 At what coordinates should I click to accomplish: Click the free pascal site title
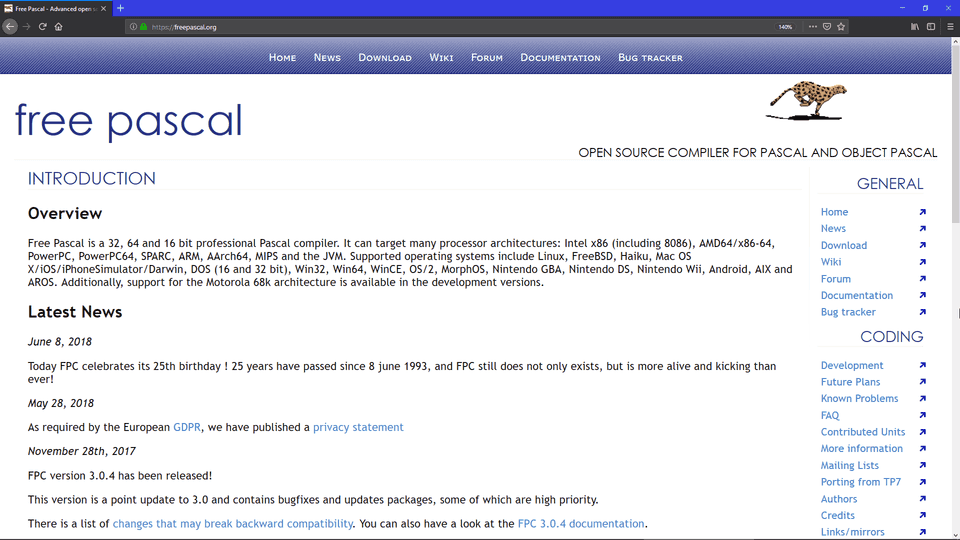[x=129, y=121]
